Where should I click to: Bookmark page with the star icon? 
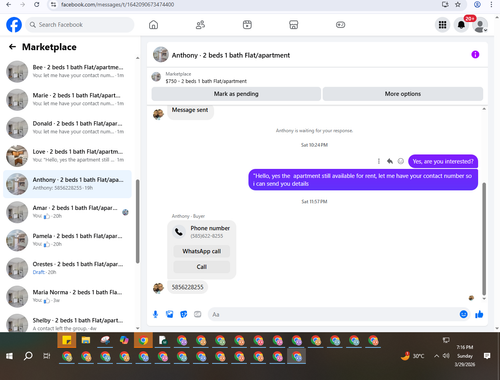click(458, 5)
